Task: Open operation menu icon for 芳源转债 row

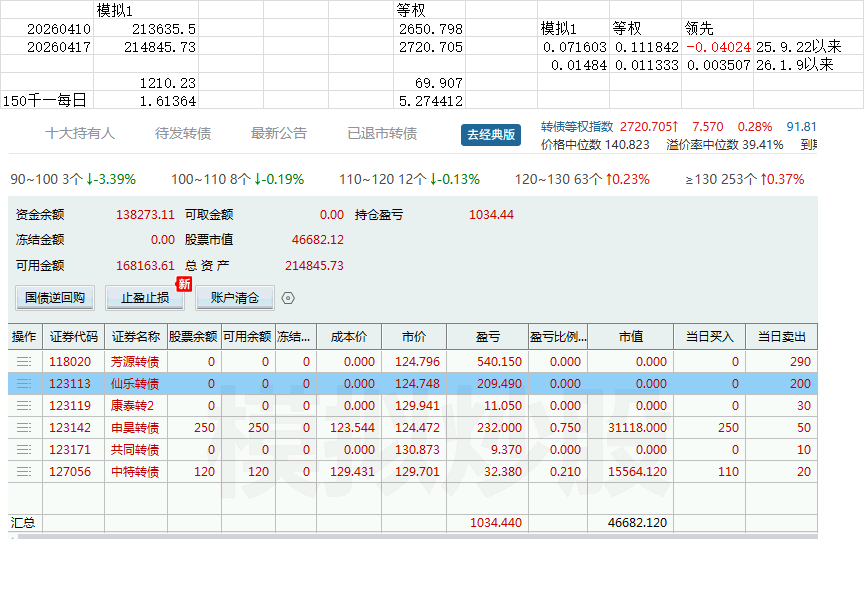Action: pyautogui.click(x=24, y=361)
